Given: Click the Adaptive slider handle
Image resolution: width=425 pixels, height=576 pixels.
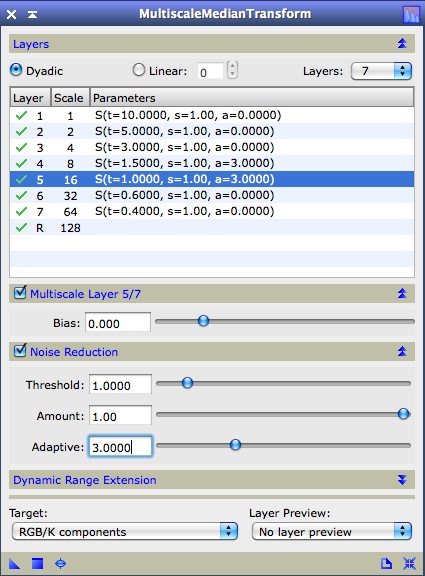Looking at the screenshot, I should (x=235, y=445).
